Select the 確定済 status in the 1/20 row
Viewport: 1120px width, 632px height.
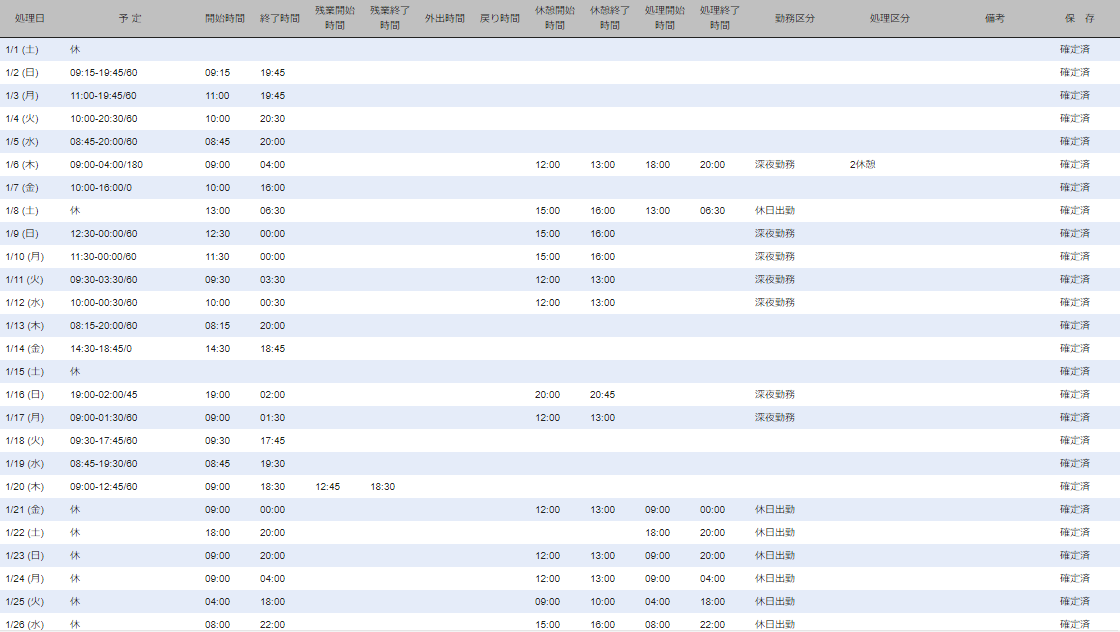pyautogui.click(x=1075, y=486)
